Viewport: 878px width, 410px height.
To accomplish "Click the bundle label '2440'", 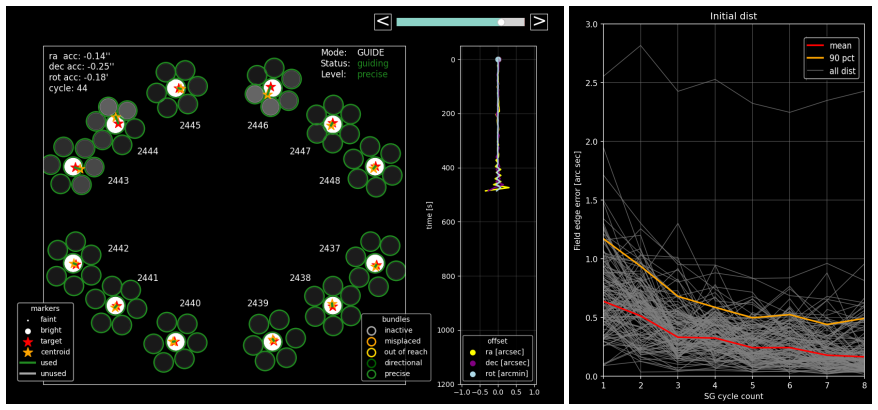I will click(x=190, y=303).
